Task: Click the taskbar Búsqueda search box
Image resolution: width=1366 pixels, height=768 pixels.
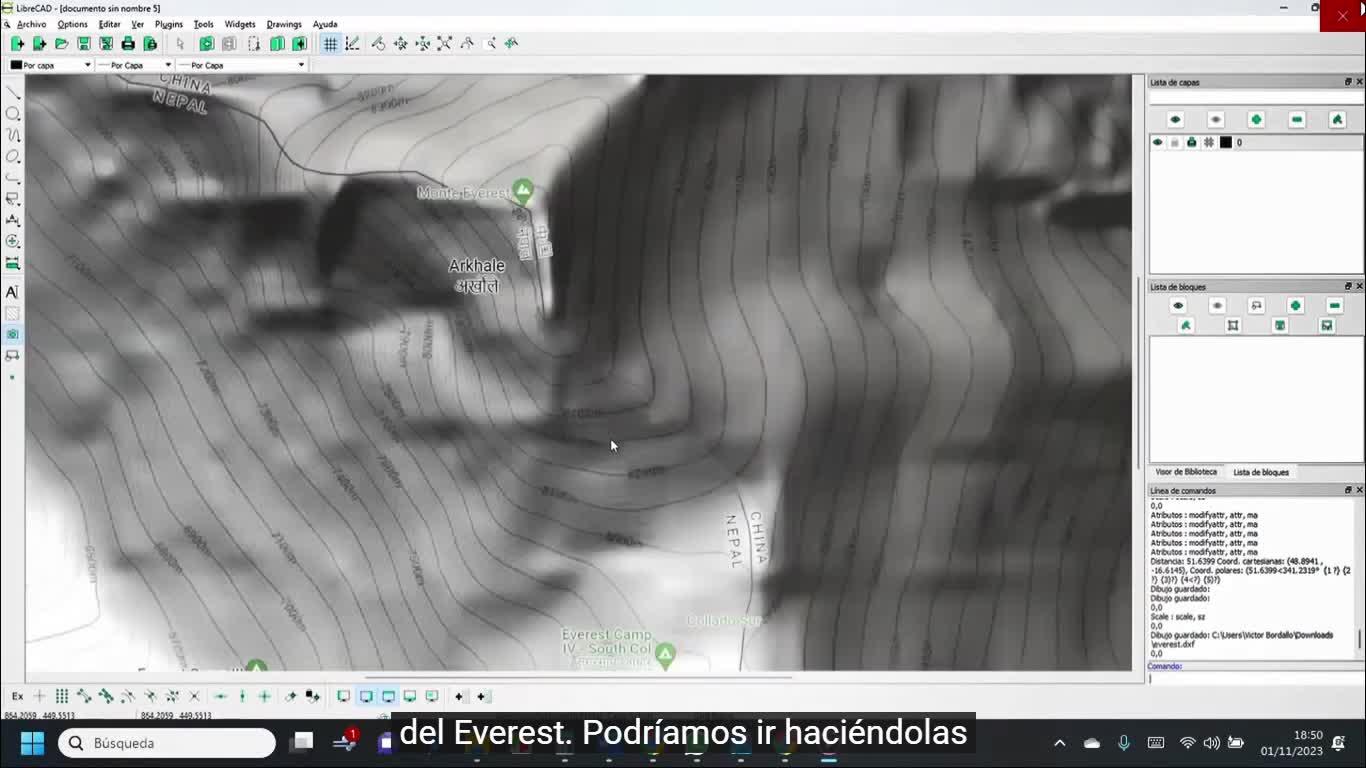Action: pos(167,743)
